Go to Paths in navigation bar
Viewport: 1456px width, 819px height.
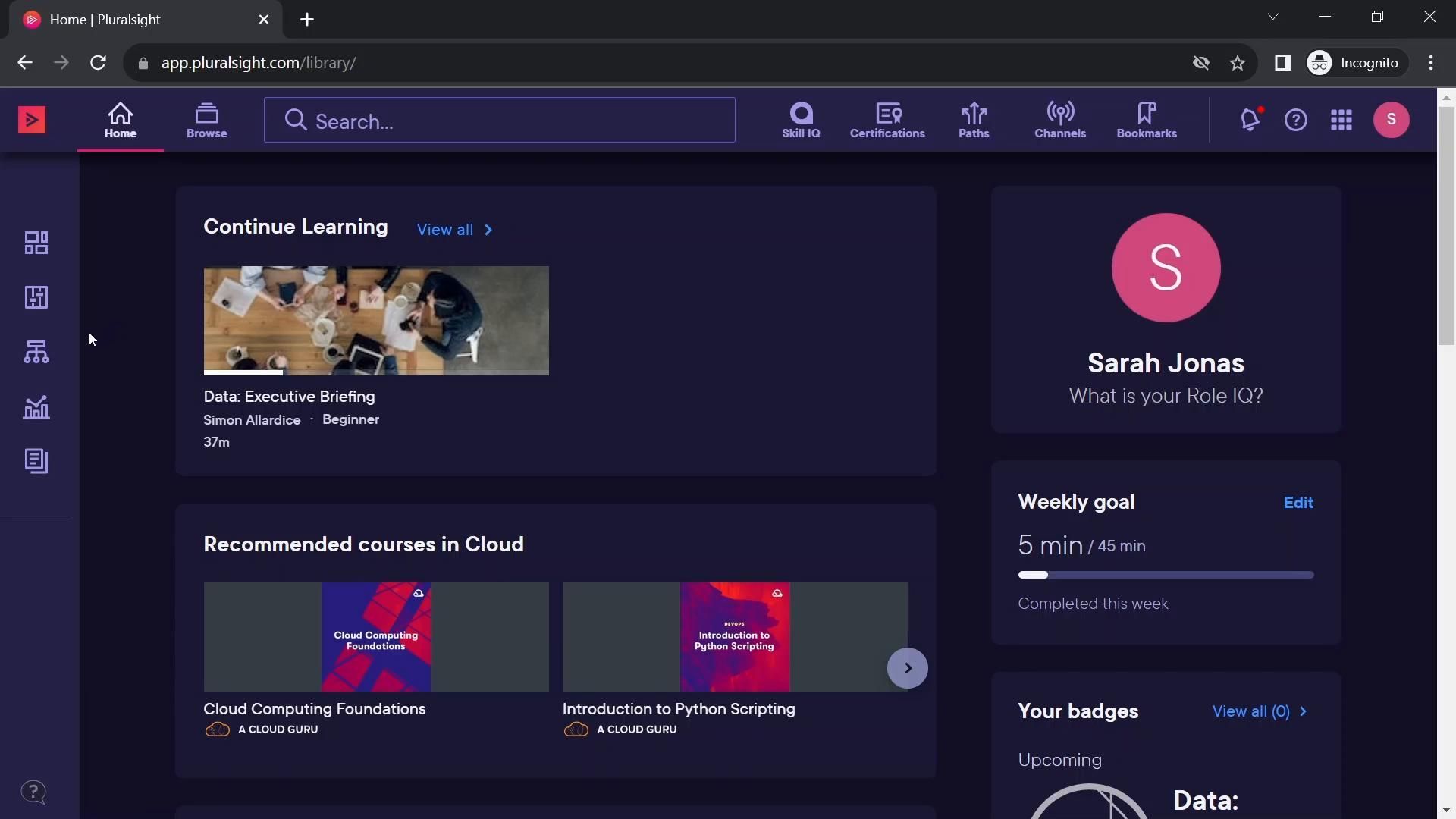click(974, 120)
